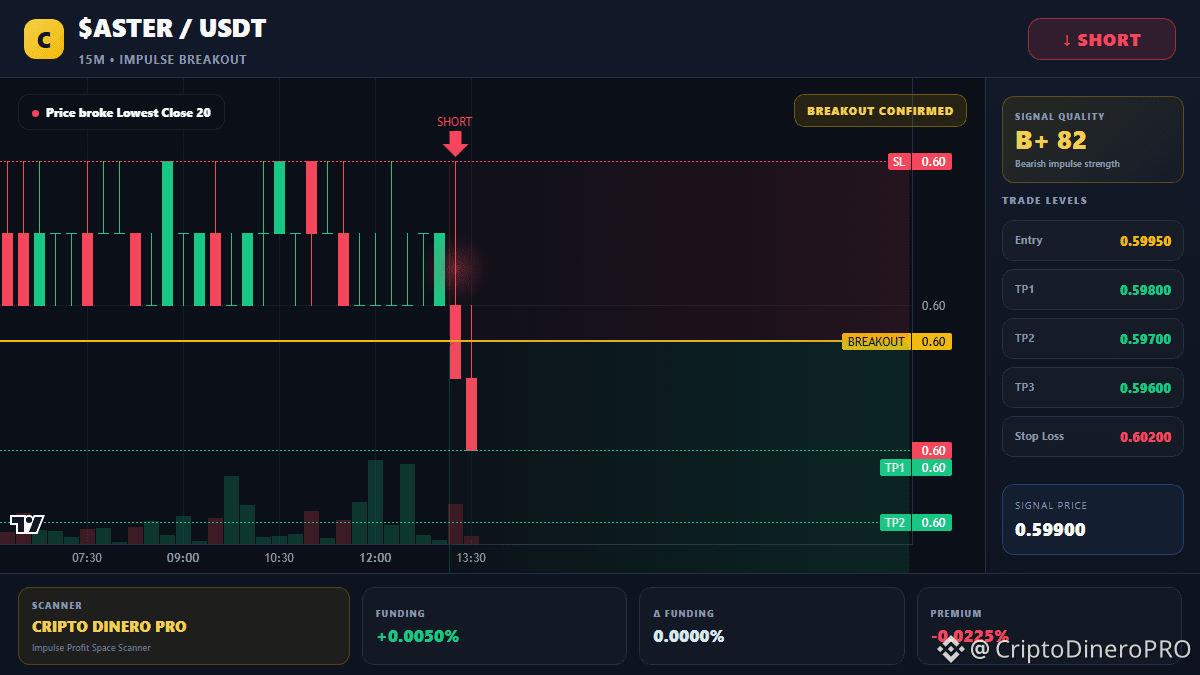Click the Funding +0.0050% card
This screenshot has height=675, width=1200.
(494, 626)
